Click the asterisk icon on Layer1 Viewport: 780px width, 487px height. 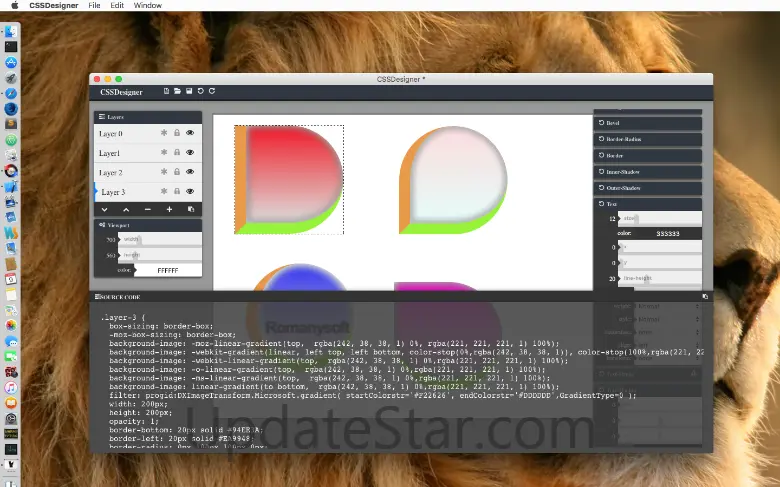coord(164,152)
